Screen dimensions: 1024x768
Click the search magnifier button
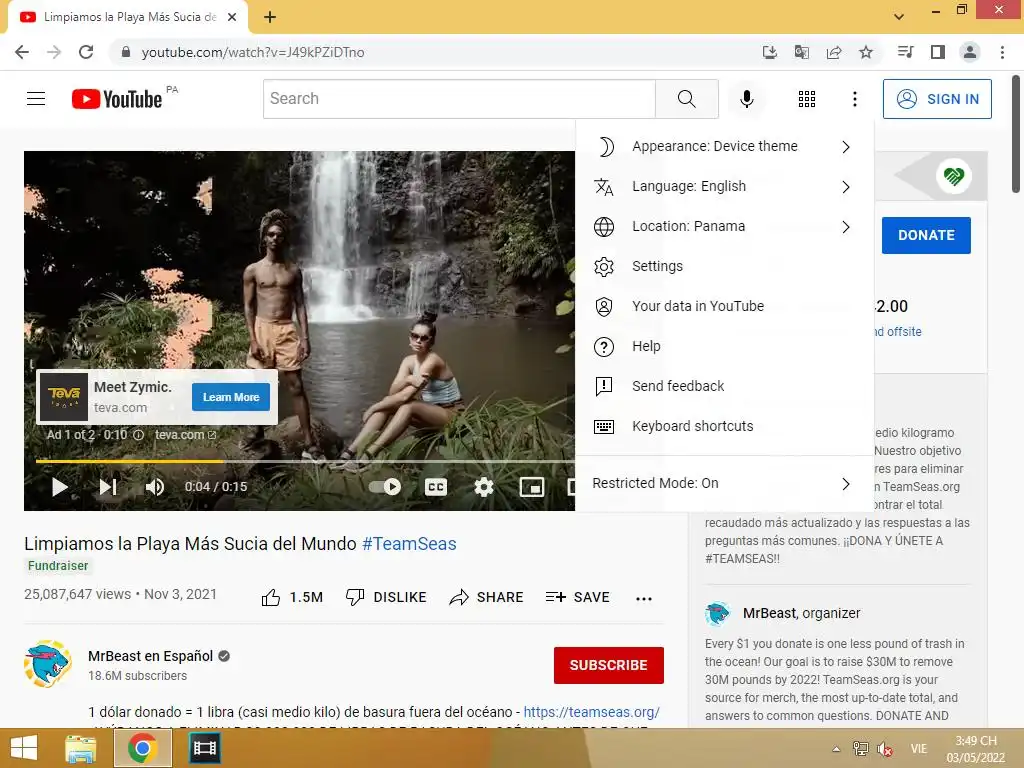(686, 99)
